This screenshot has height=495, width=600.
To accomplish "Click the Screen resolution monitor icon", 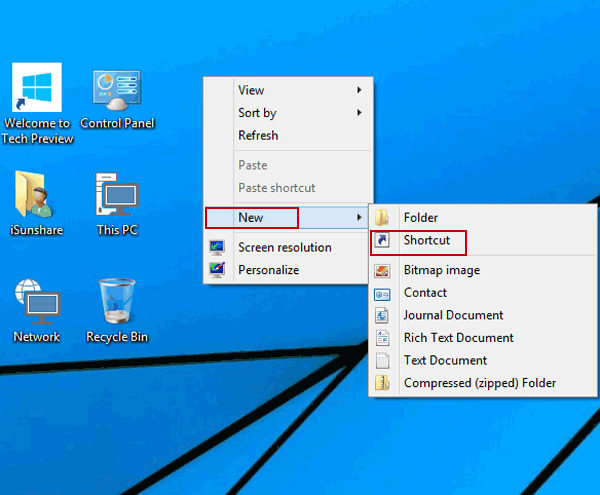I will (217, 247).
